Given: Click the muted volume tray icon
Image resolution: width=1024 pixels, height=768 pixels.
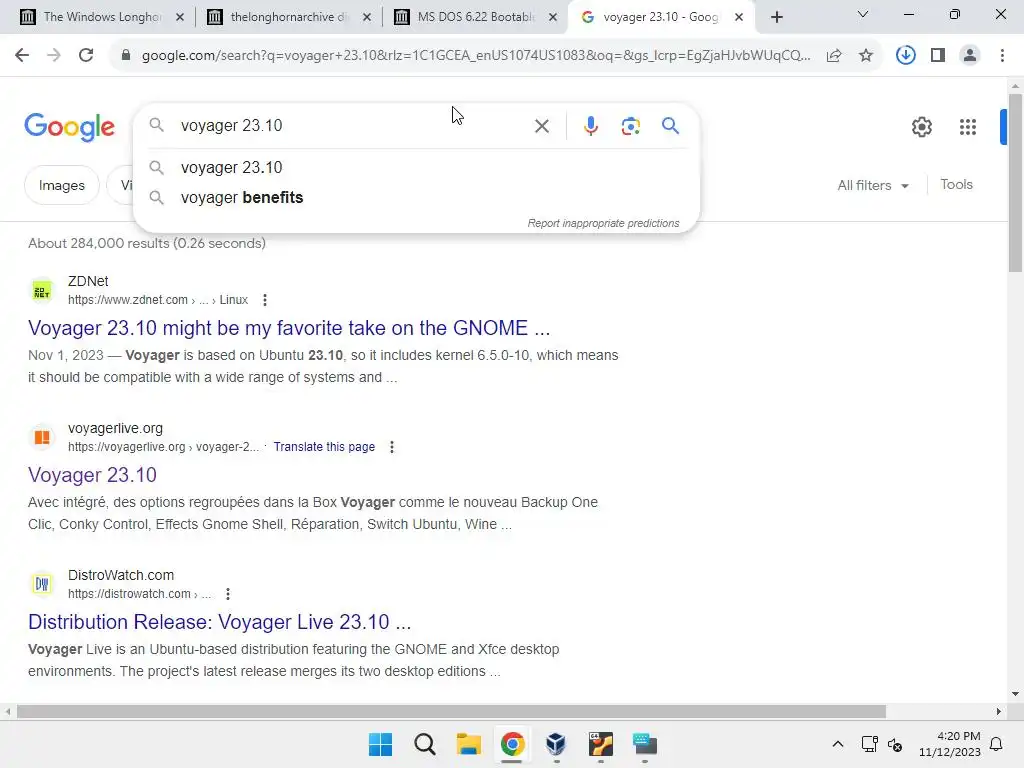Looking at the screenshot, I should pyautogui.click(x=895, y=744).
